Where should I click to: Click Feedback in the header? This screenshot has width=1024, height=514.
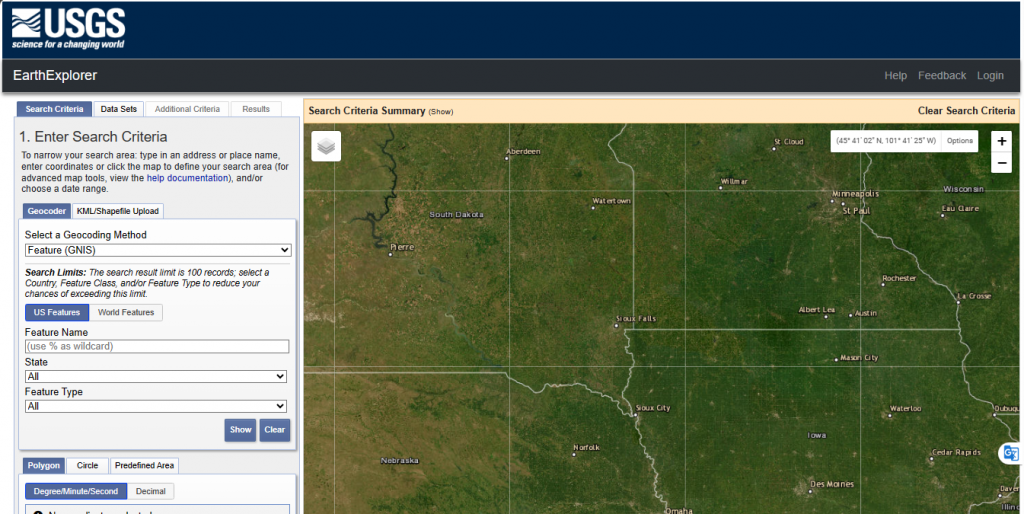(x=942, y=76)
